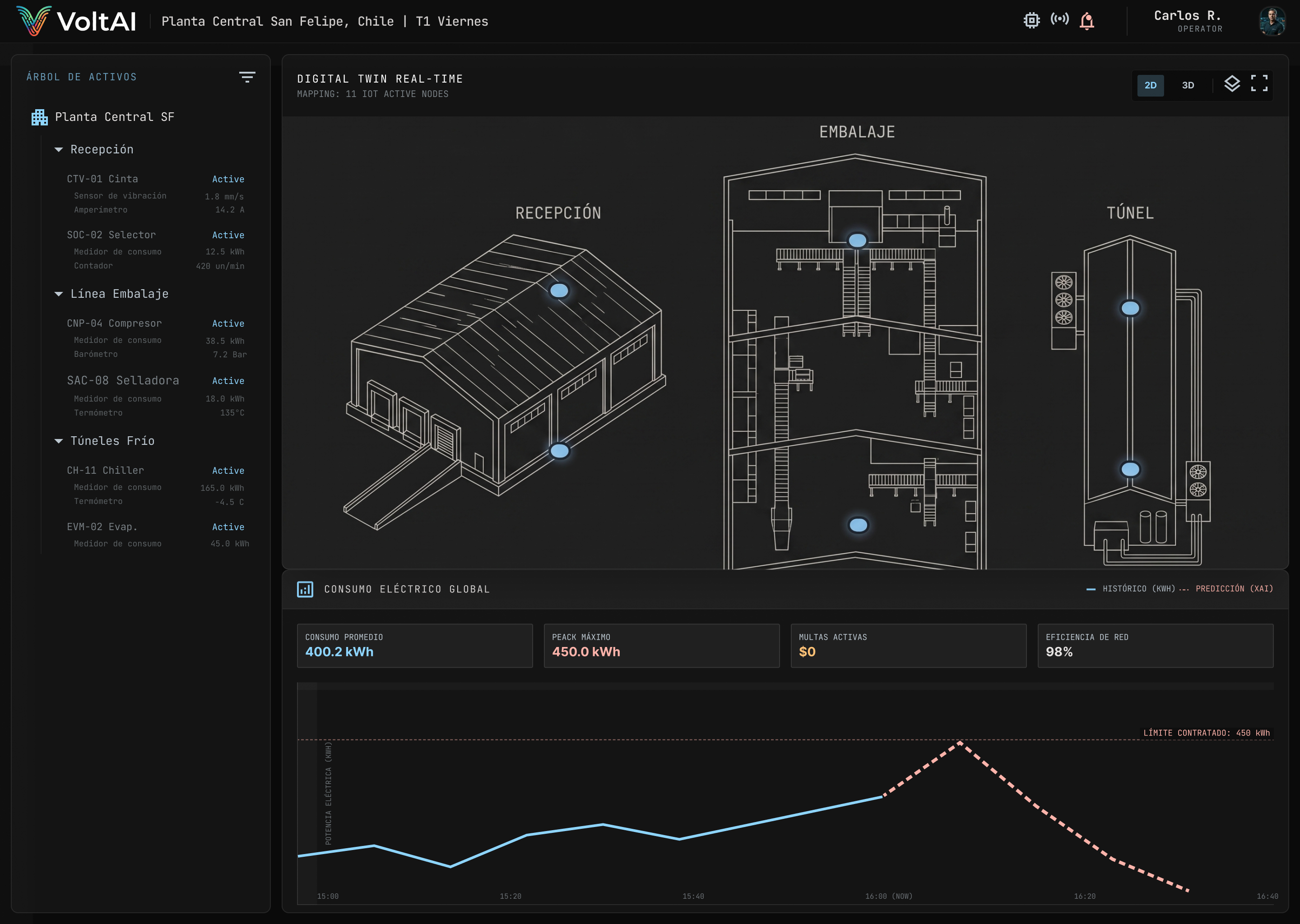
Task: Select the upper Recepción roof IoT node
Action: coord(559,291)
